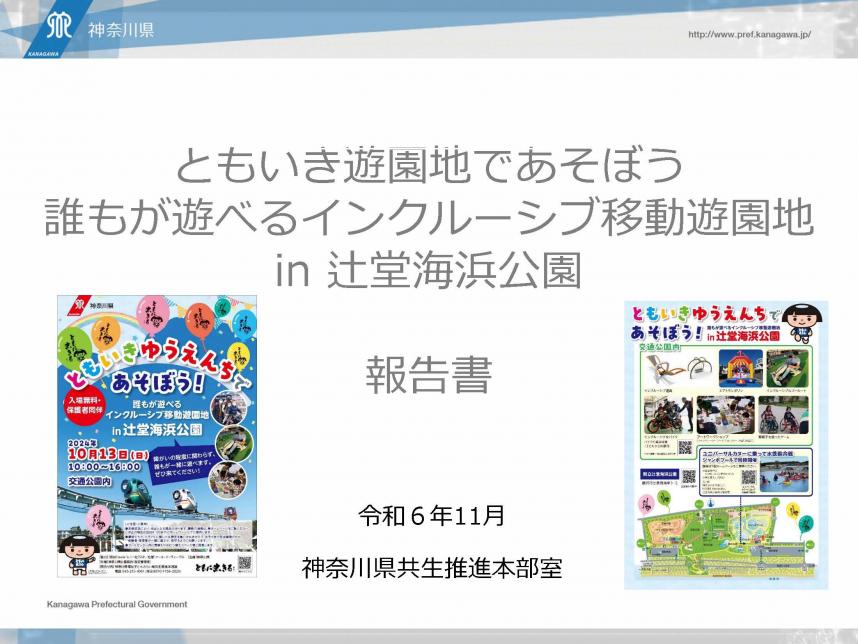Click the 10月13日 date on left poster

(107, 455)
